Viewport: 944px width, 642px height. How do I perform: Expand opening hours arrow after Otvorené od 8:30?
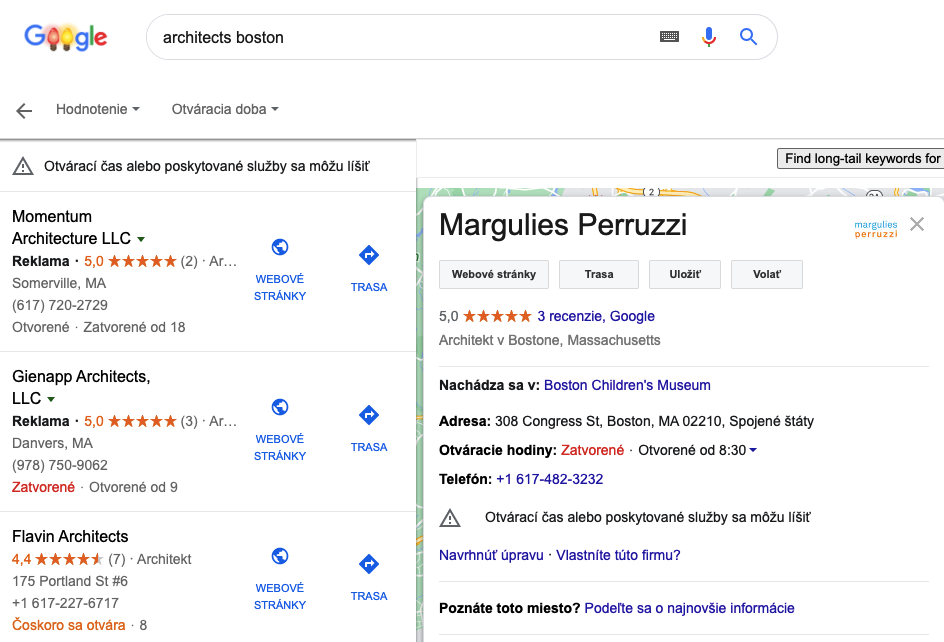point(753,450)
